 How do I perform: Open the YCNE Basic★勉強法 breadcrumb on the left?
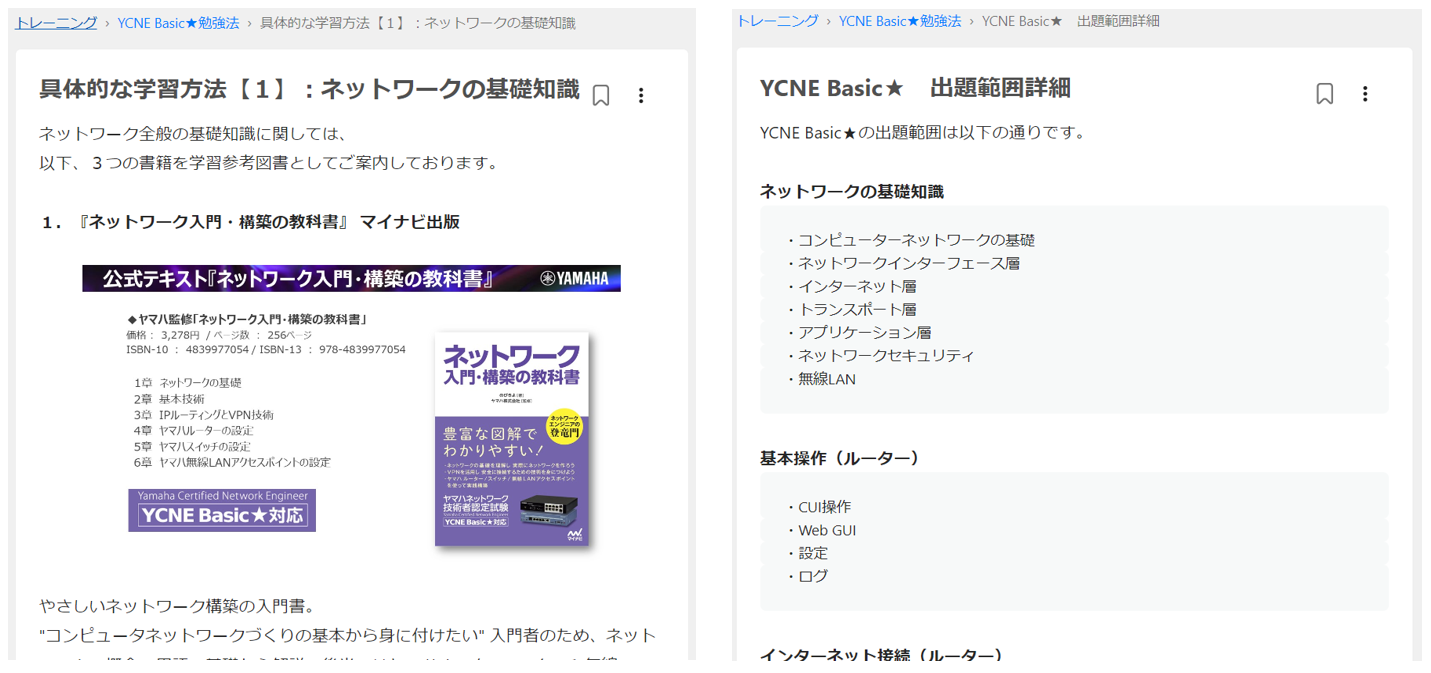178,21
